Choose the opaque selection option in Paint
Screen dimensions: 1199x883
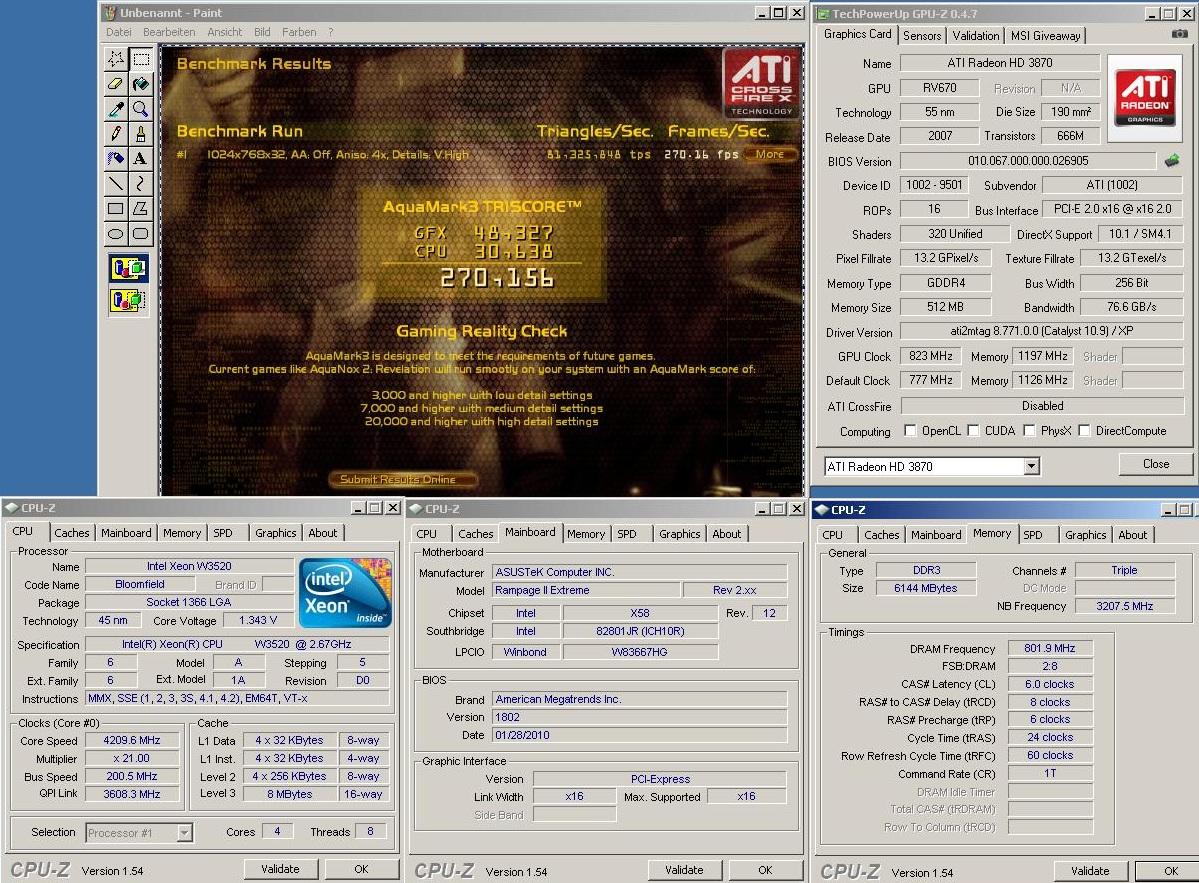tap(128, 268)
